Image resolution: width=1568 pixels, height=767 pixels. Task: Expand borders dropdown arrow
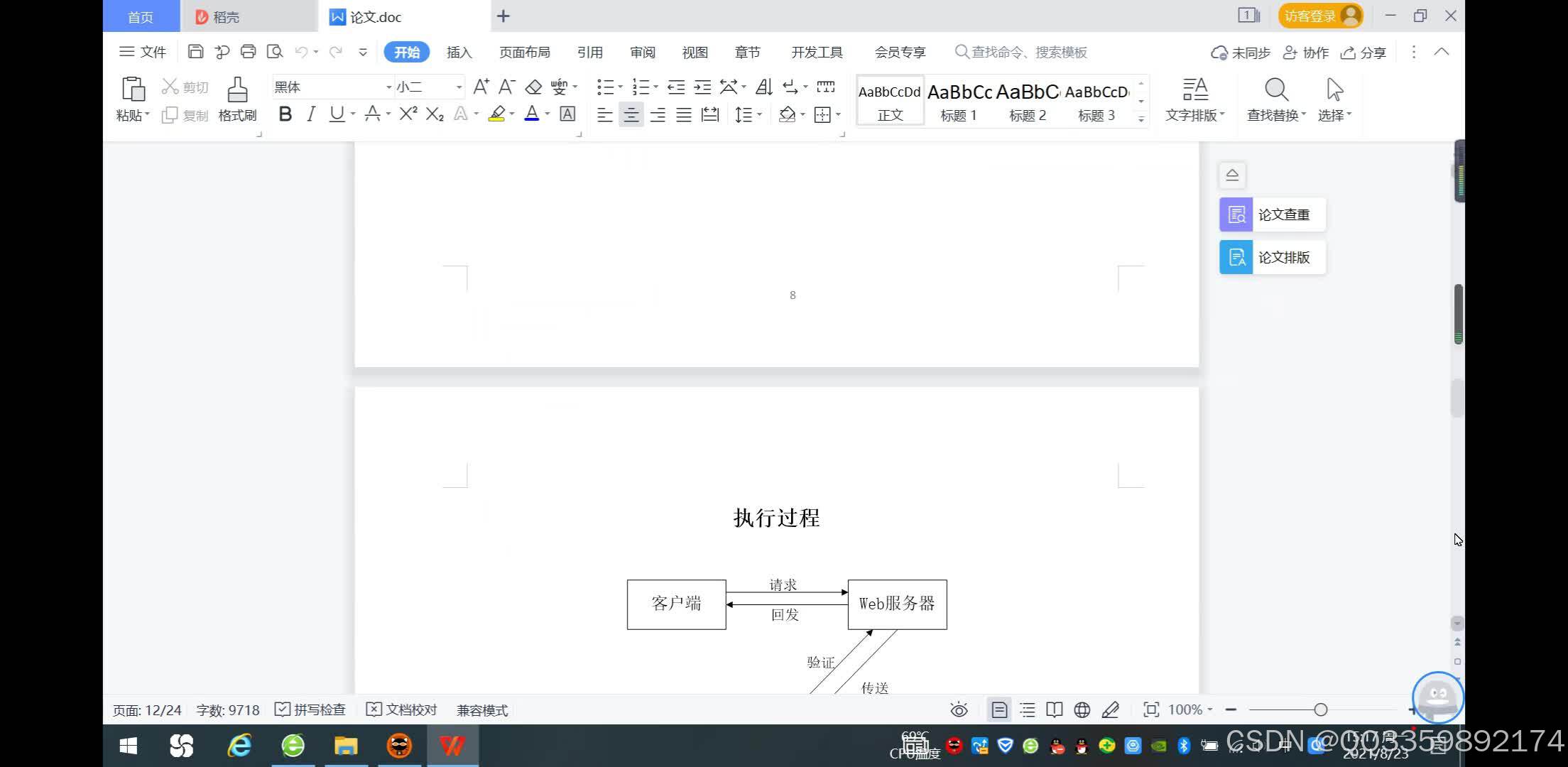tap(838, 114)
